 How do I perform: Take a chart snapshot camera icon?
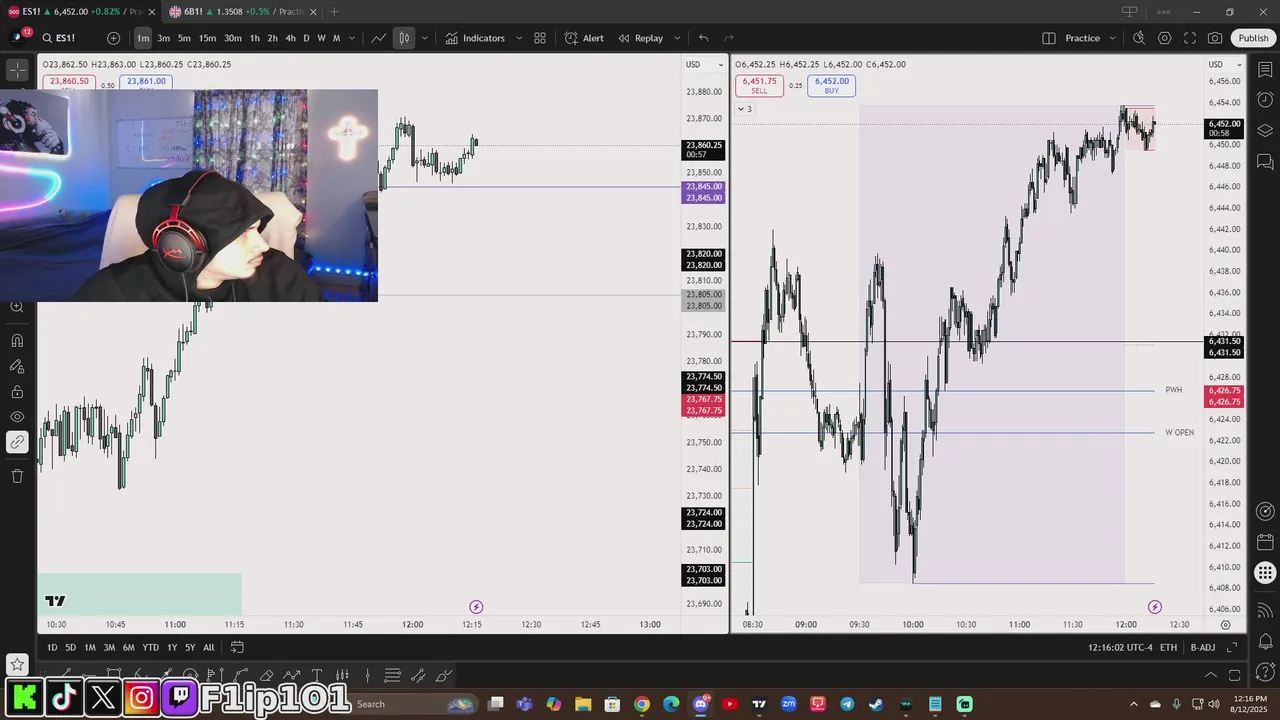1215,38
